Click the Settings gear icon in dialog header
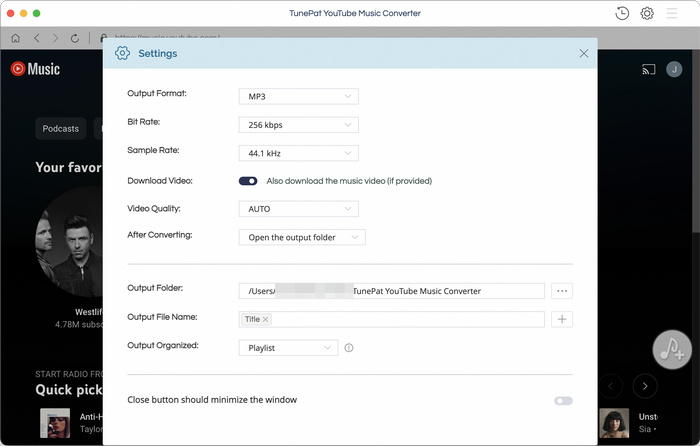The width and height of the screenshot is (700, 446). coord(122,53)
